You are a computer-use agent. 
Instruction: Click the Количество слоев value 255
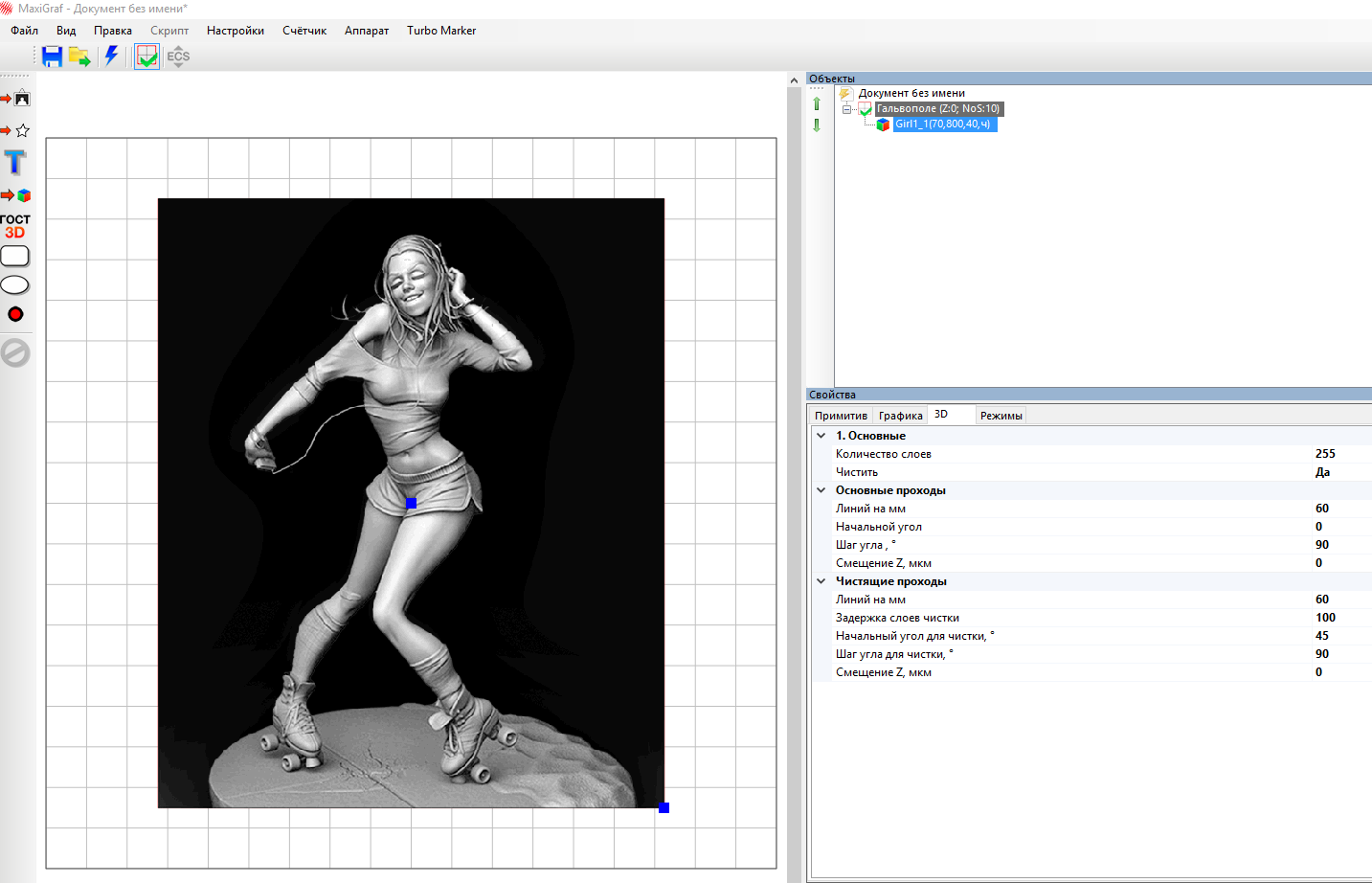(x=1325, y=454)
